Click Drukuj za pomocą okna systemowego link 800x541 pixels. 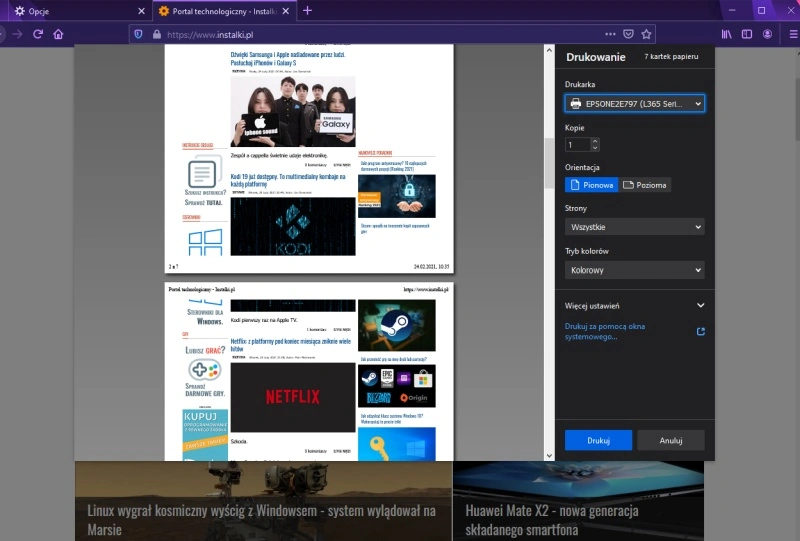[x=605, y=331]
